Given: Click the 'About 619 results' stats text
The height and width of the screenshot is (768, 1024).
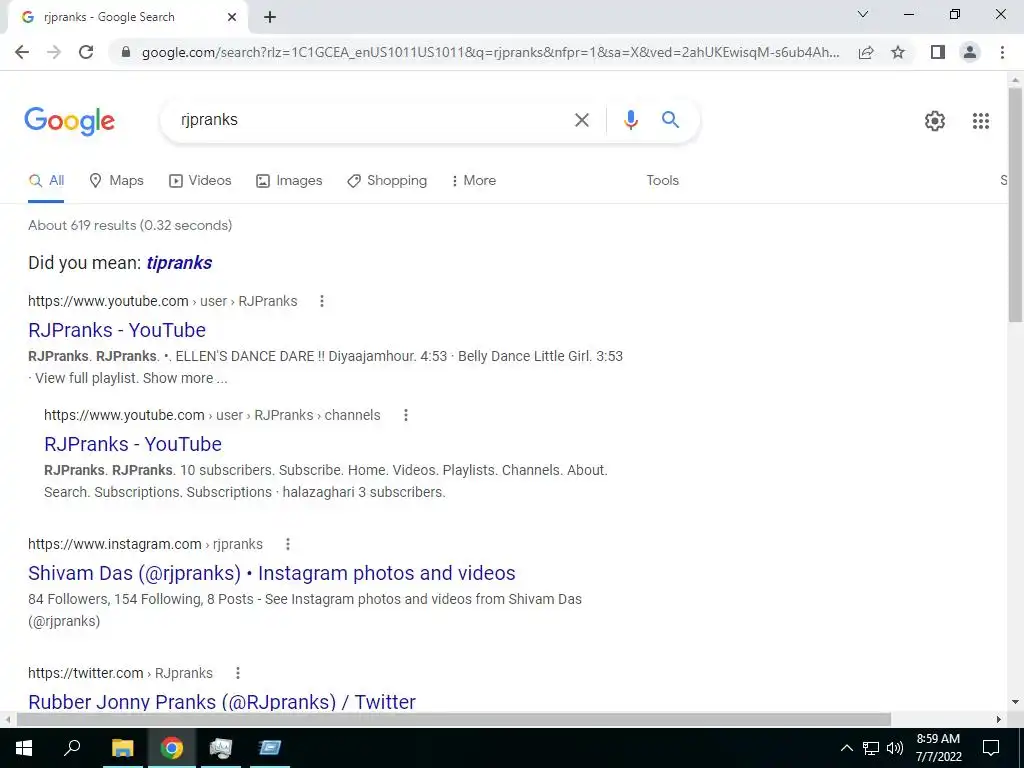Looking at the screenshot, I should (130, 225).
